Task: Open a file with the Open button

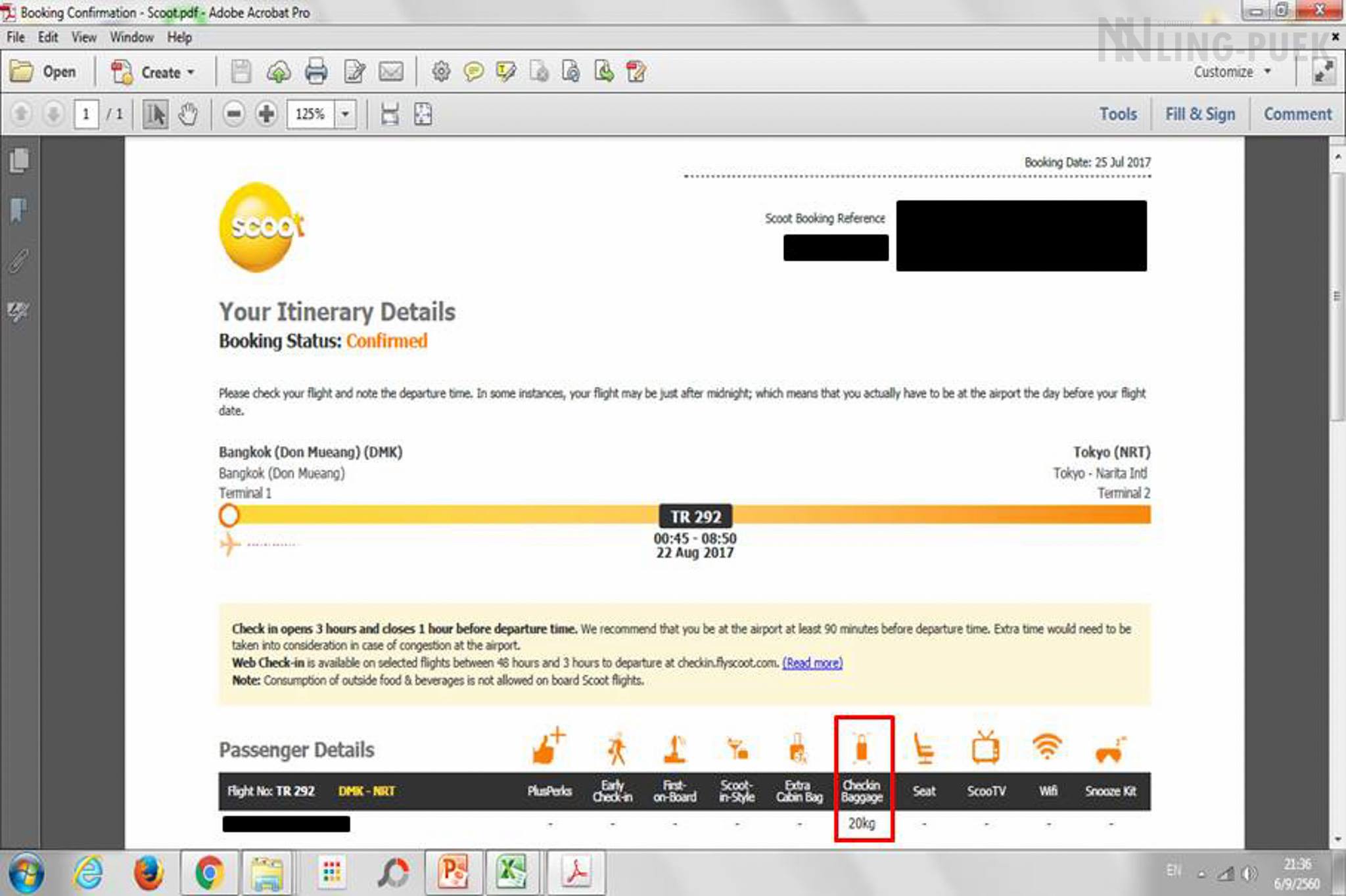Action: (x=43, y=72)
